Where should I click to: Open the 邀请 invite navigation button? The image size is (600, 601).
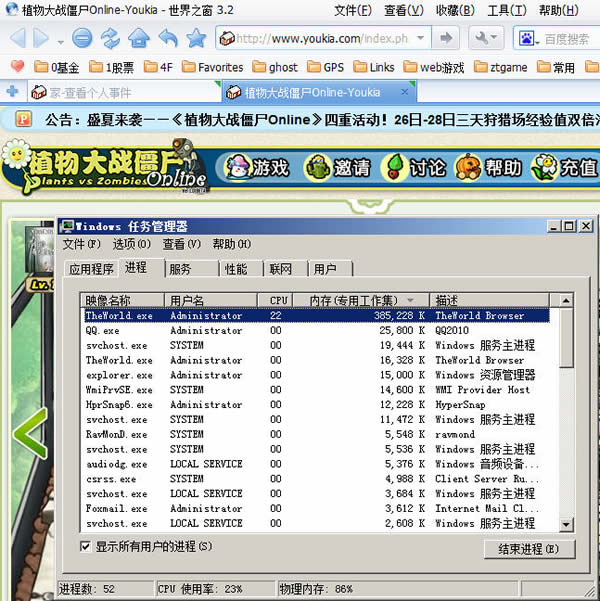point(337,167)
